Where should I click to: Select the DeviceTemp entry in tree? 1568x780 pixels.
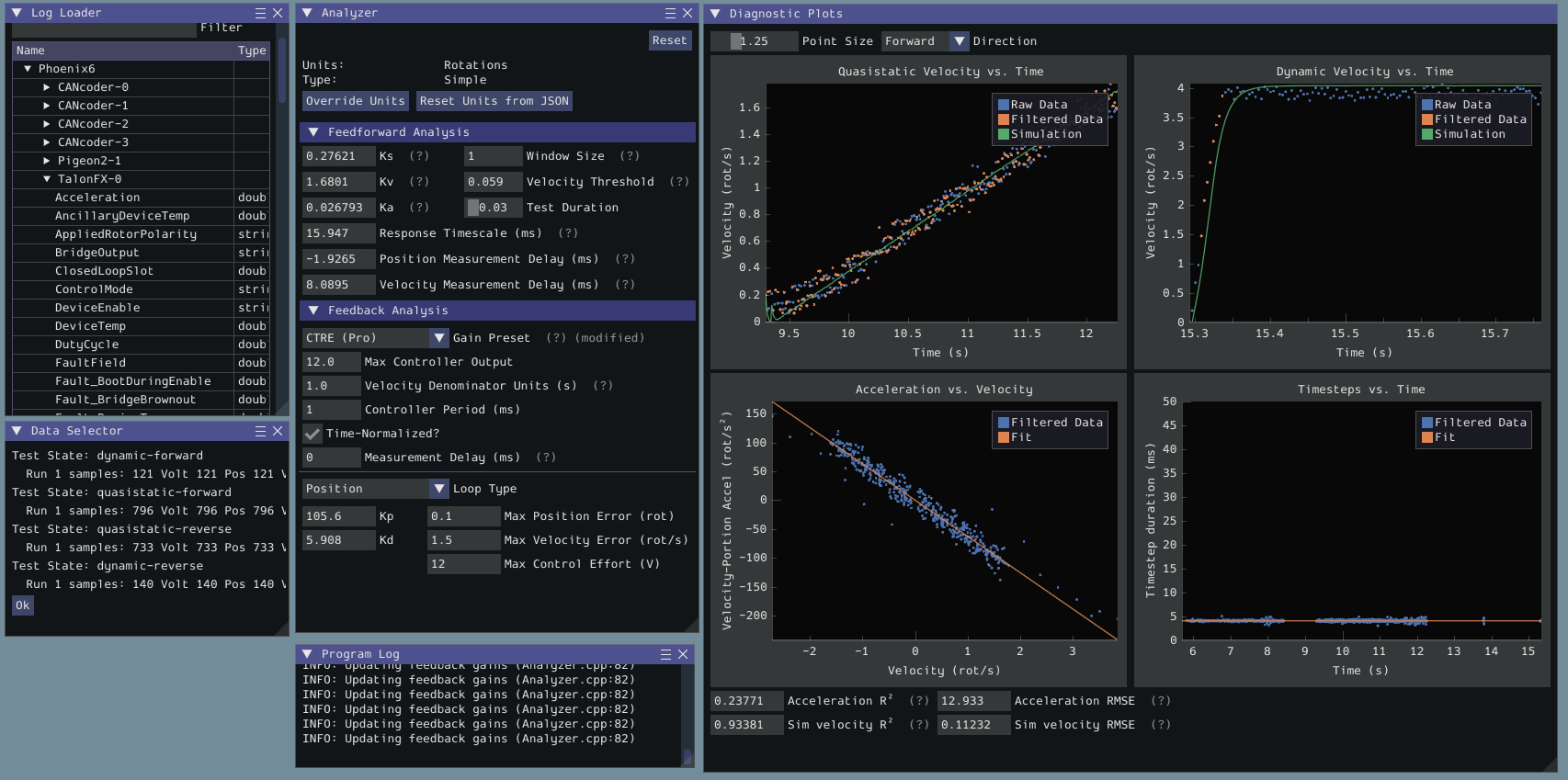tap(90, 326)
